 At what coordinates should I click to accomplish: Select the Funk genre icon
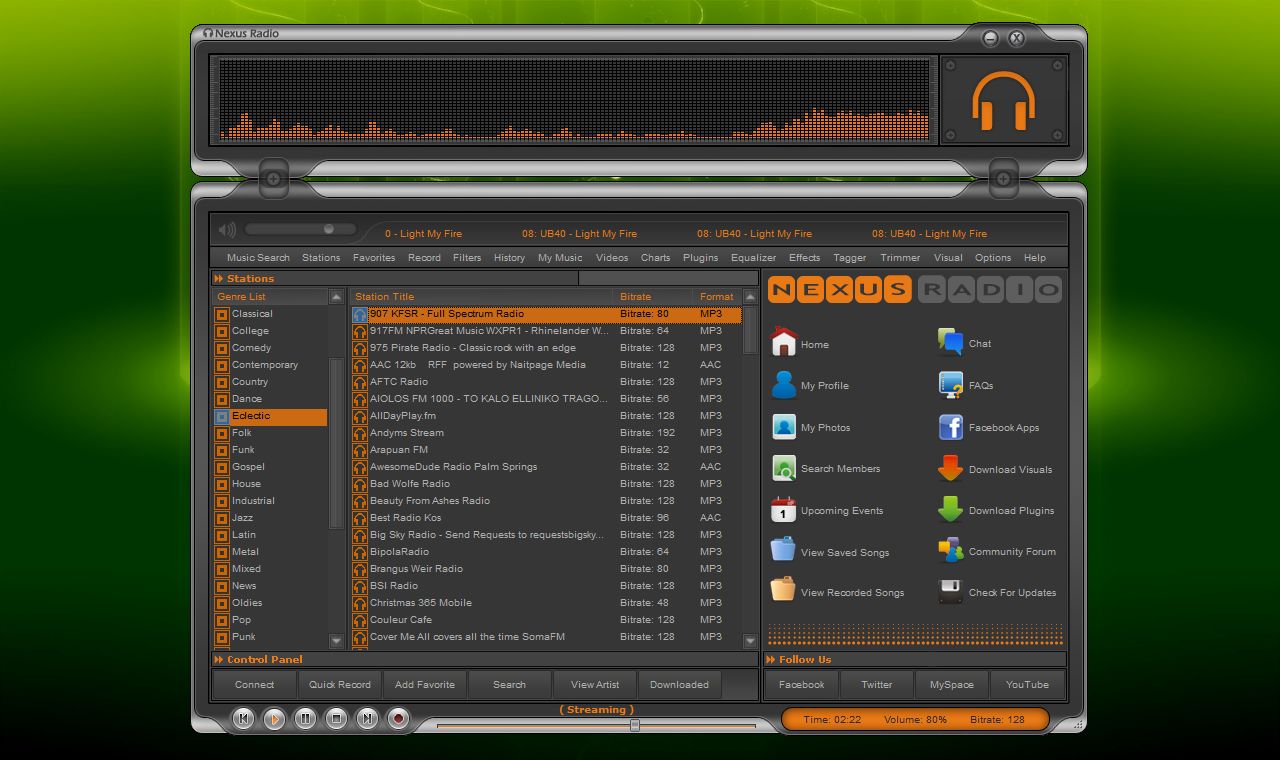222,450
